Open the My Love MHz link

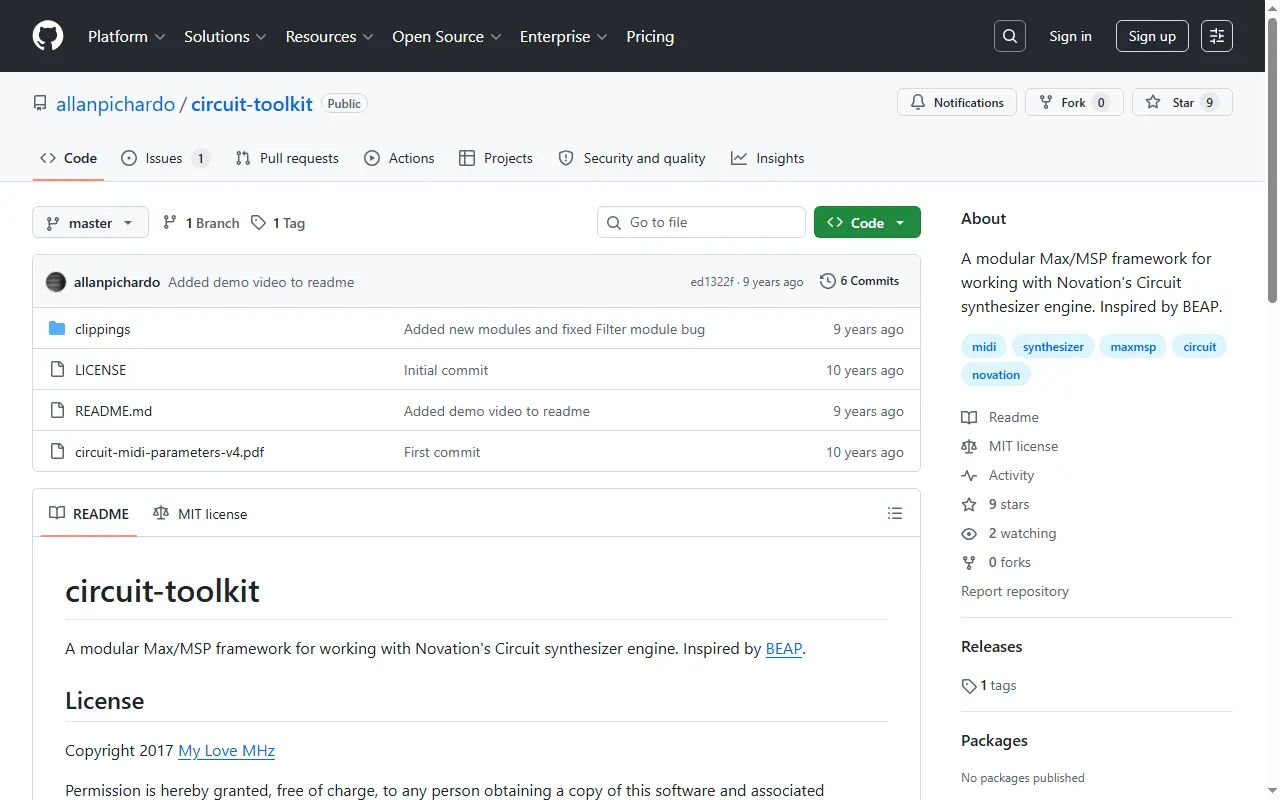click(226, 751)
